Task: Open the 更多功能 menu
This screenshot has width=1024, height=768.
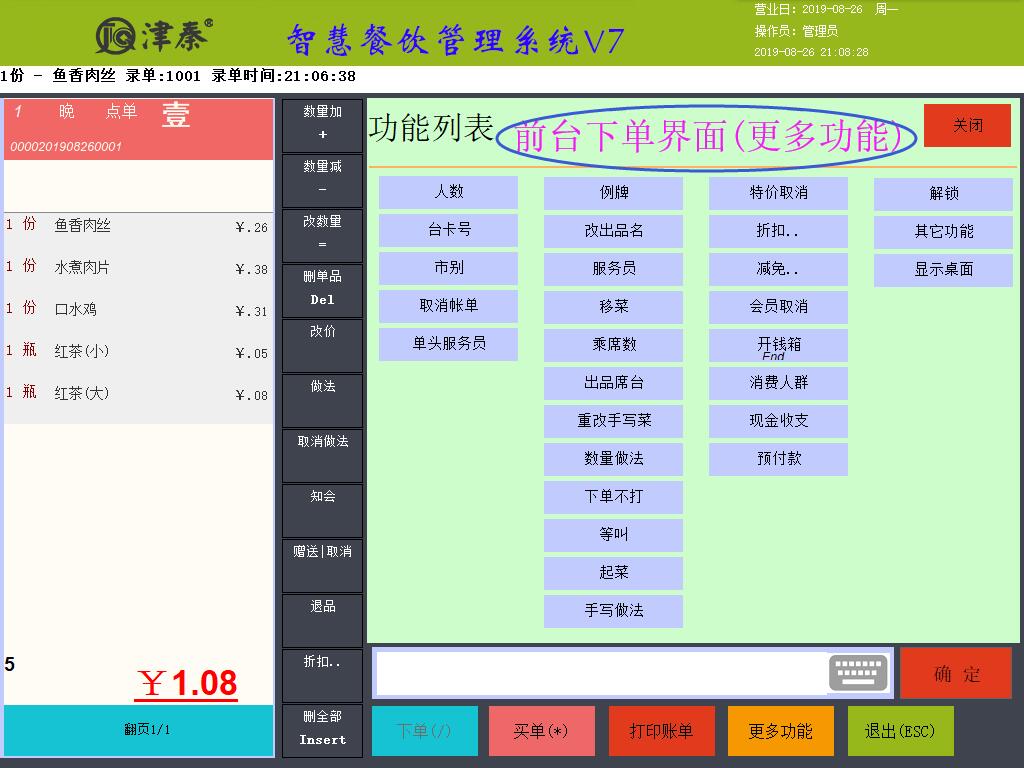Action: 780,731
